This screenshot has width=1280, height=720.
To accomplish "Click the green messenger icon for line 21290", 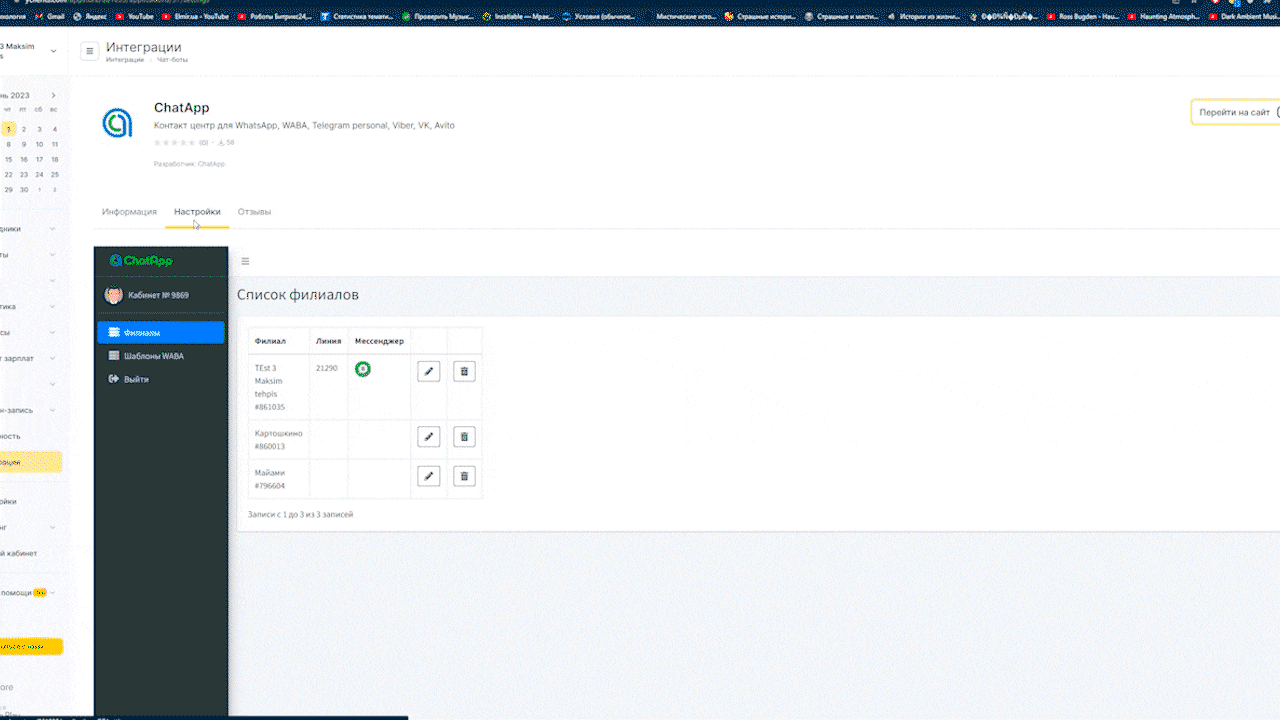I will coord(363,370).
